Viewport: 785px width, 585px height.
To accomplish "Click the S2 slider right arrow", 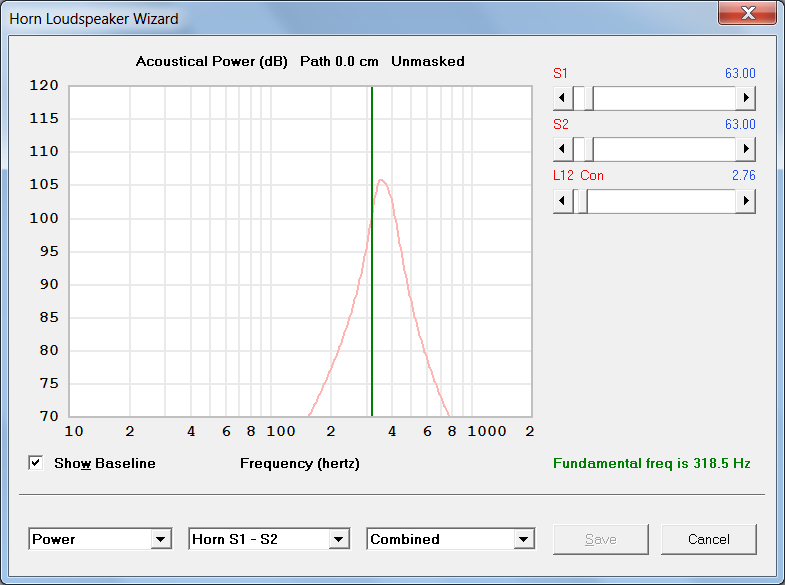I will (x=745, y=149).
